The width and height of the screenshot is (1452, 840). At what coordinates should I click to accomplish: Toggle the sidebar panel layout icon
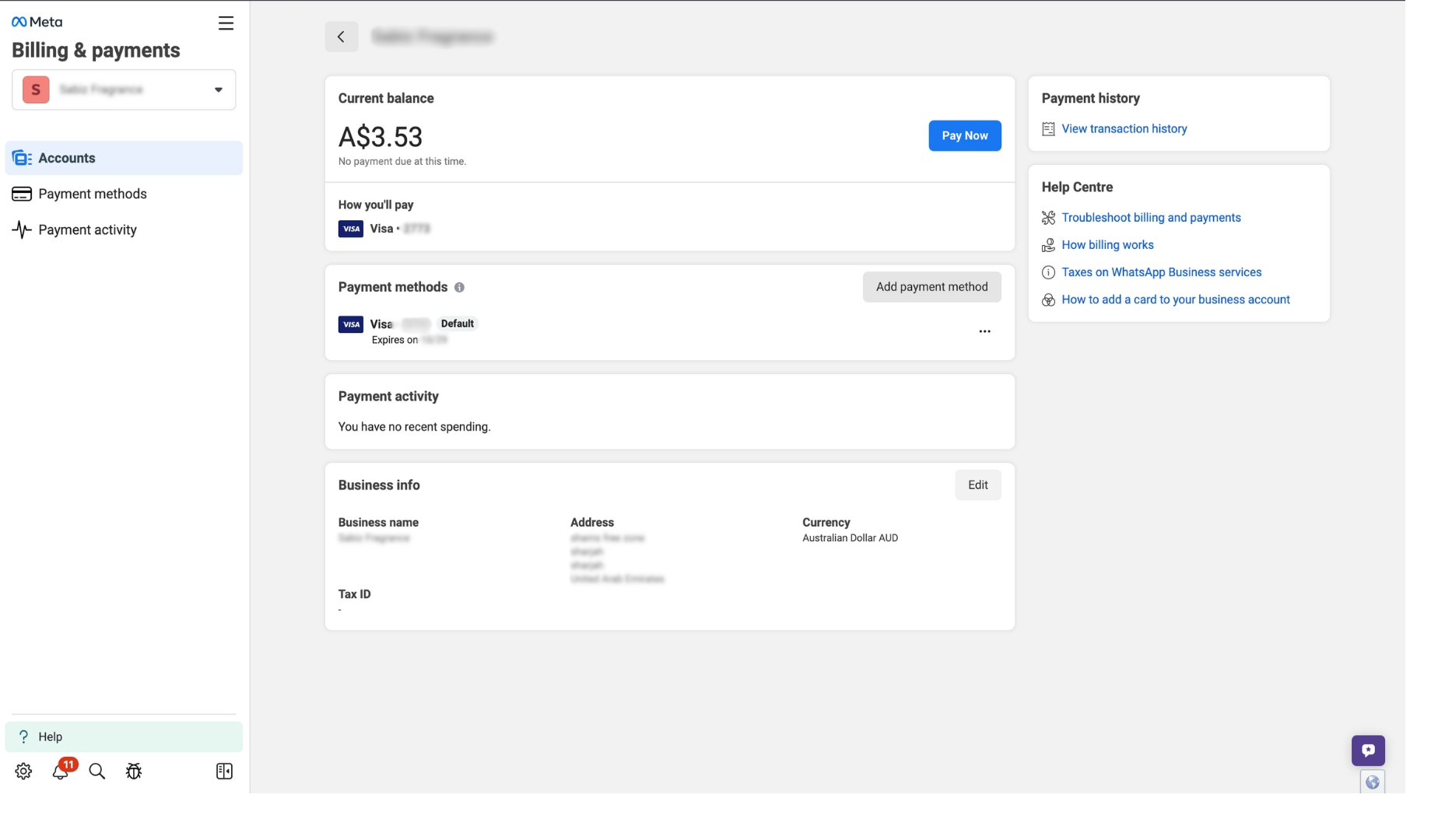pyautogui.click(x=224, y=771)
